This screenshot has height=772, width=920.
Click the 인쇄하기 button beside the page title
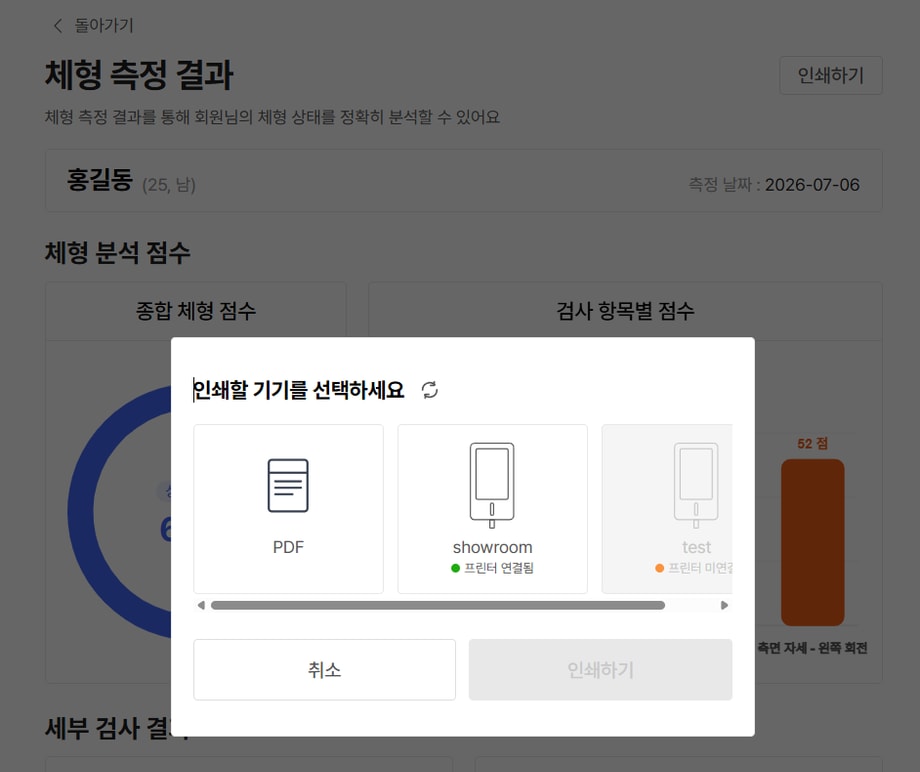click(831, 75)
